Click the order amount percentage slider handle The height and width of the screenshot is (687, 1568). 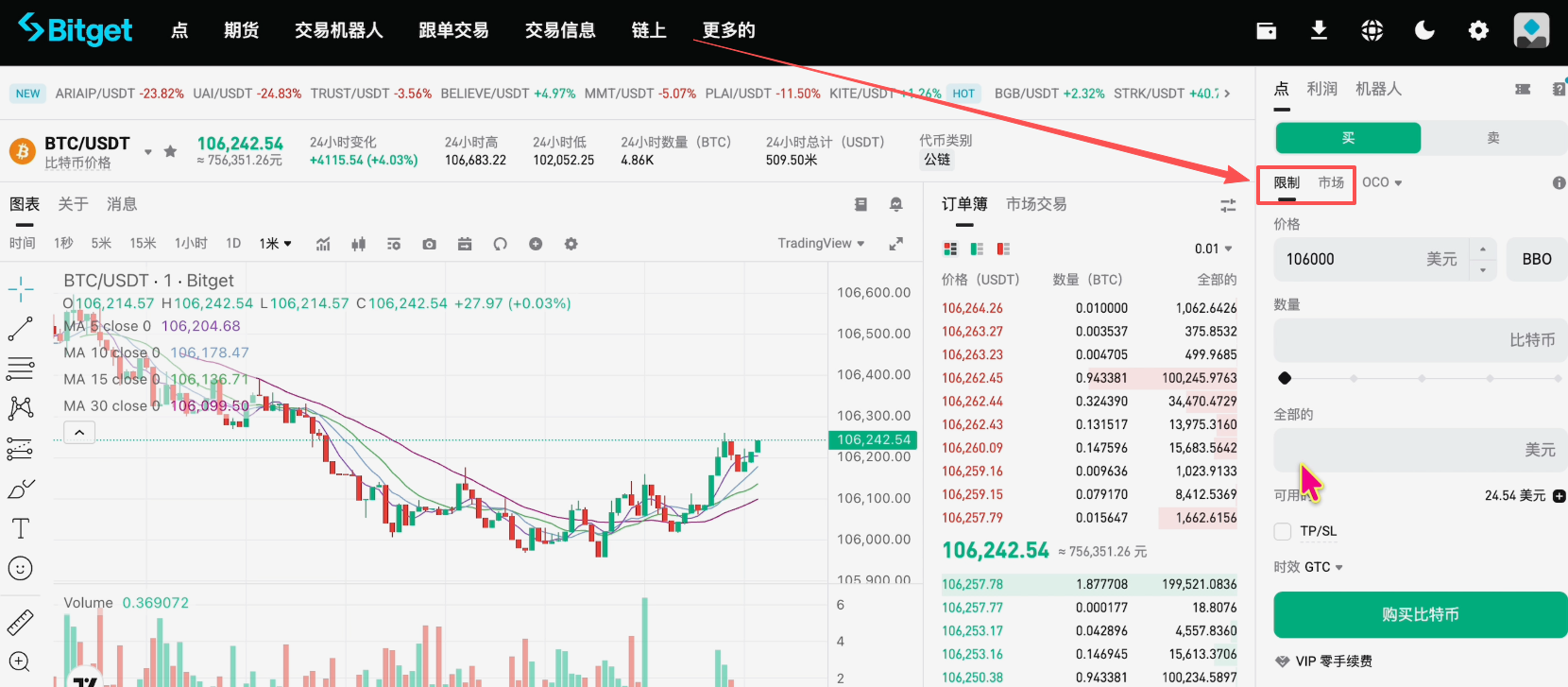click(x=1285, y=378)
